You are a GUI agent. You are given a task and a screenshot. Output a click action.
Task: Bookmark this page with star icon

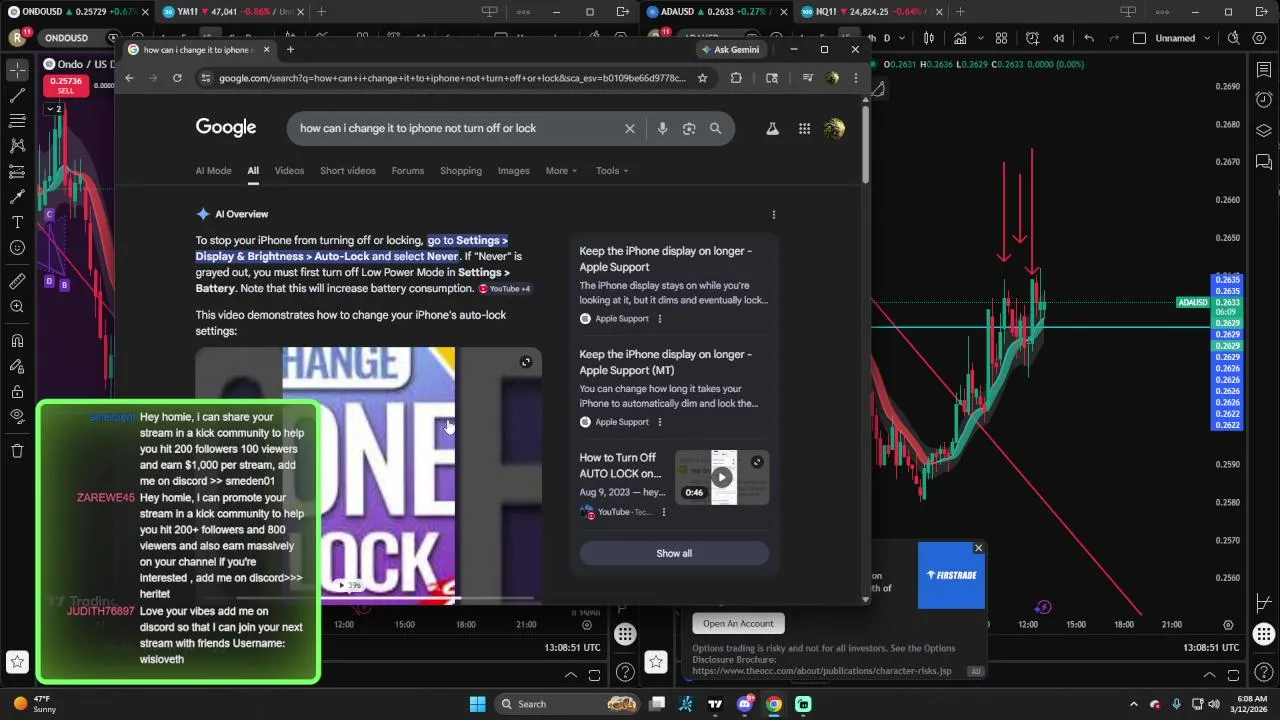point(702,78)
